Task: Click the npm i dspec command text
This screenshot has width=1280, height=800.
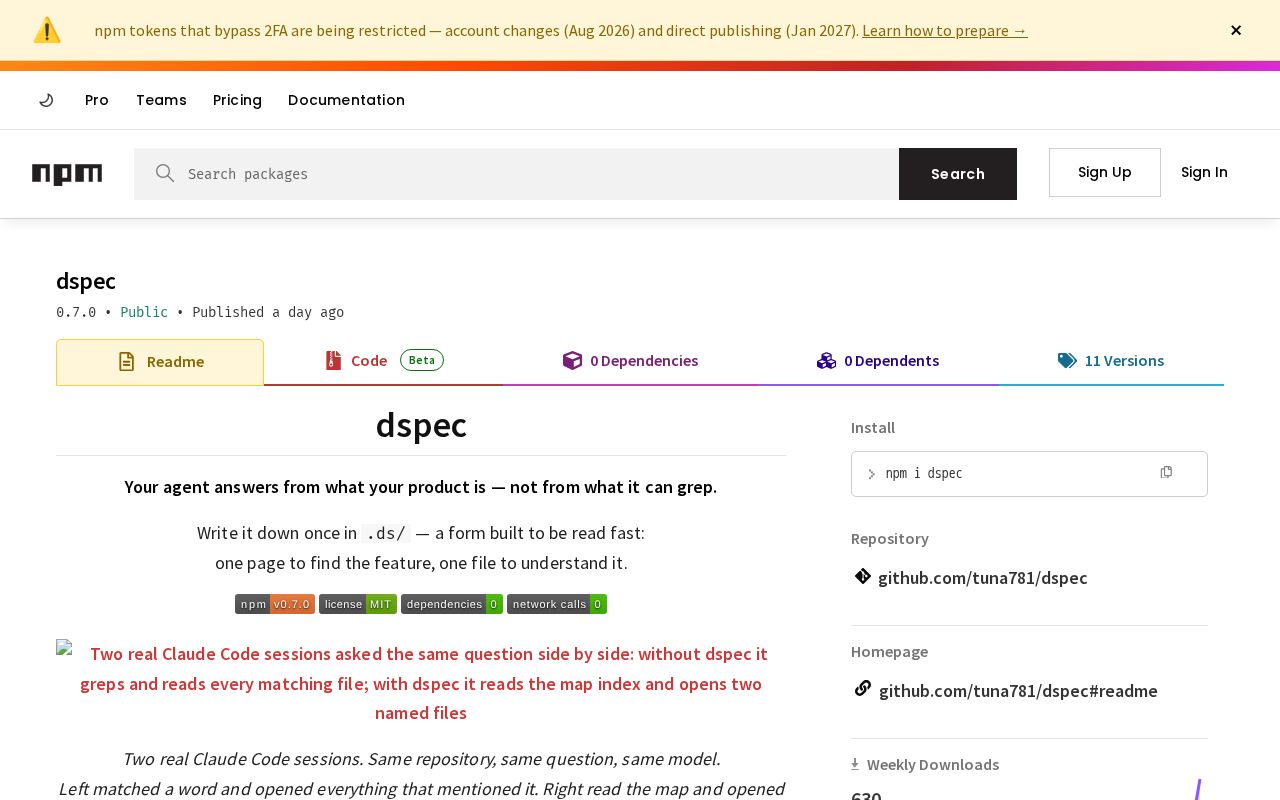Action: point(924,473)
